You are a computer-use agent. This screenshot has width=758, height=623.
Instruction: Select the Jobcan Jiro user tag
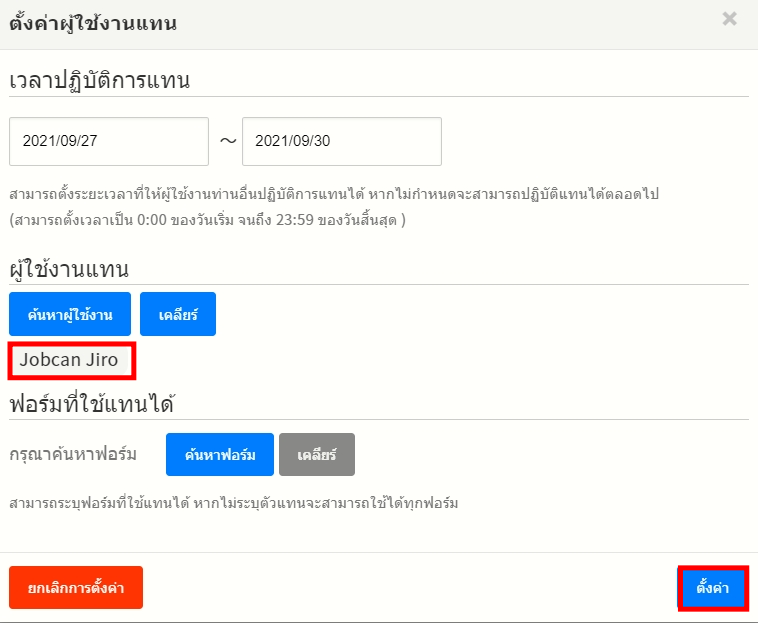70,360
